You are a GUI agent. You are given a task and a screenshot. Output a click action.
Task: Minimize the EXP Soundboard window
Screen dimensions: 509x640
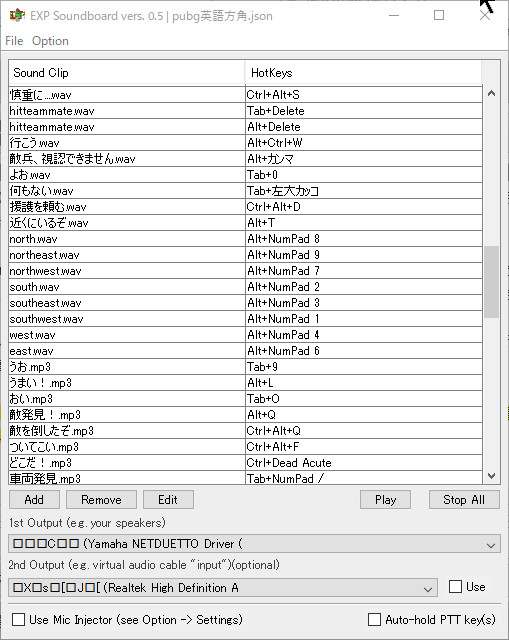point(394,16)
